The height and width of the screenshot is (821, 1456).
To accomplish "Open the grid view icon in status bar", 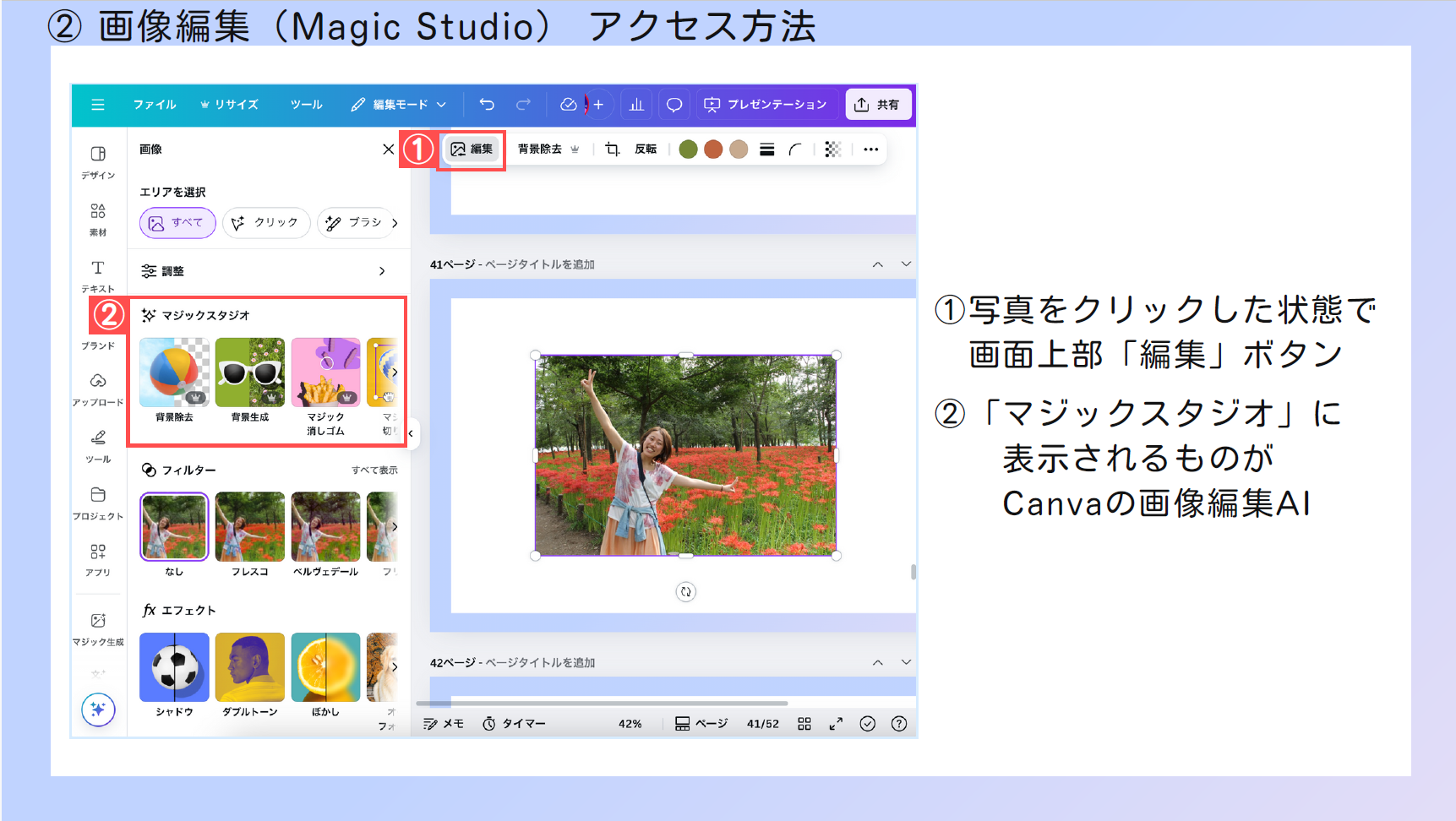I will pyautogui.click(x=804, y=724).
